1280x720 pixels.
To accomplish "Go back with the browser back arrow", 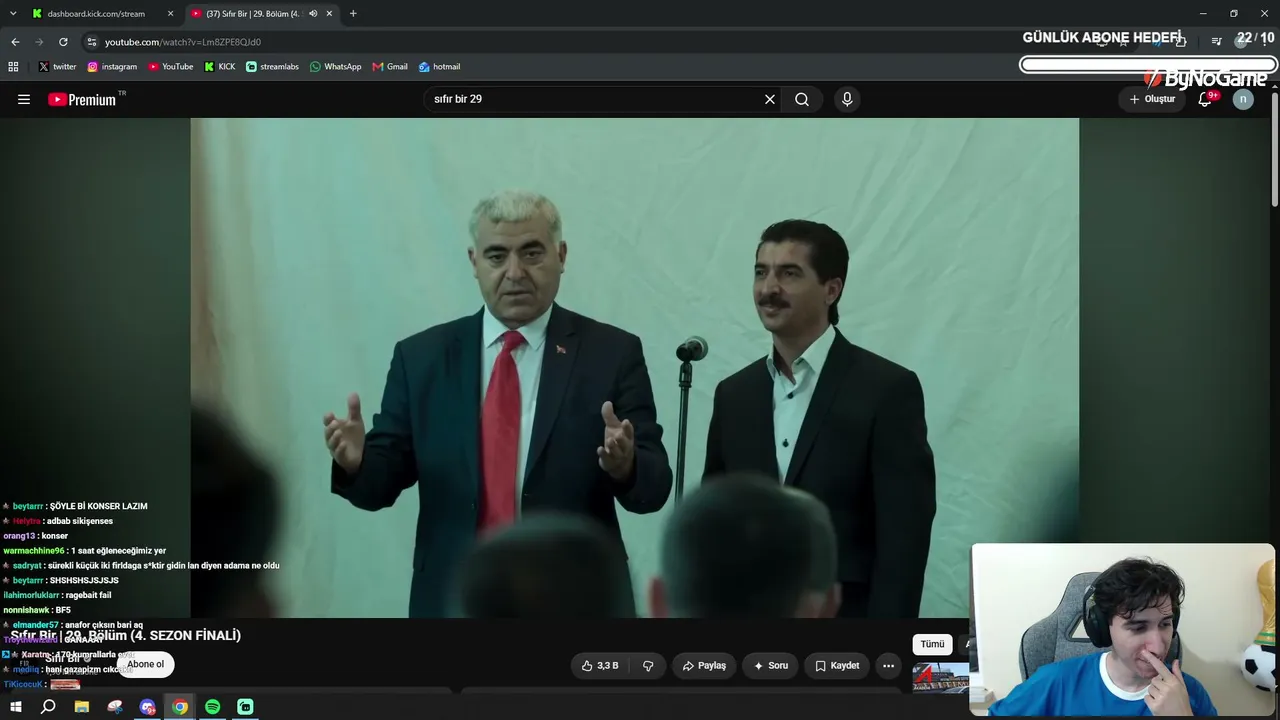I will coord(15,42).
